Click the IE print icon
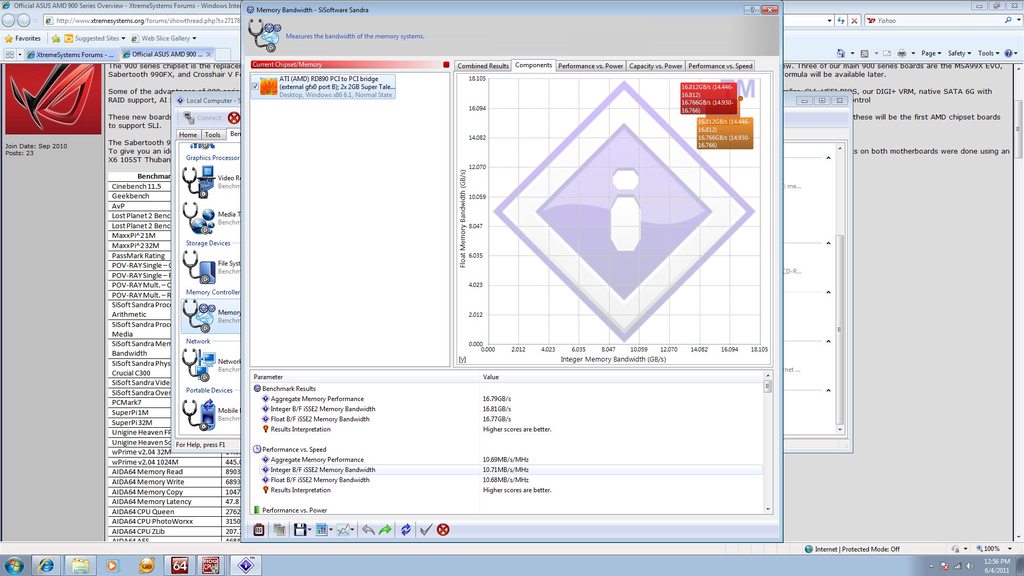 [902, 54]
